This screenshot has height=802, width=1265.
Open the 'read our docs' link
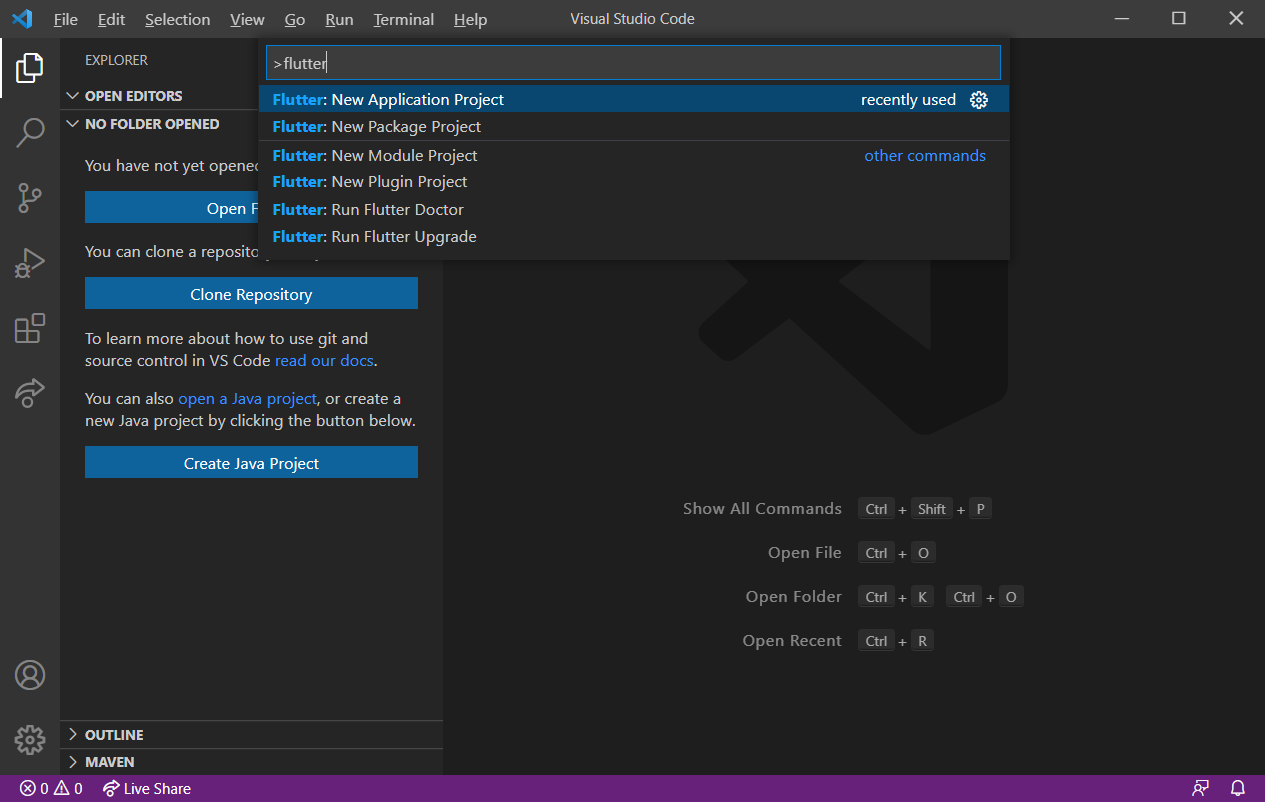324,361
